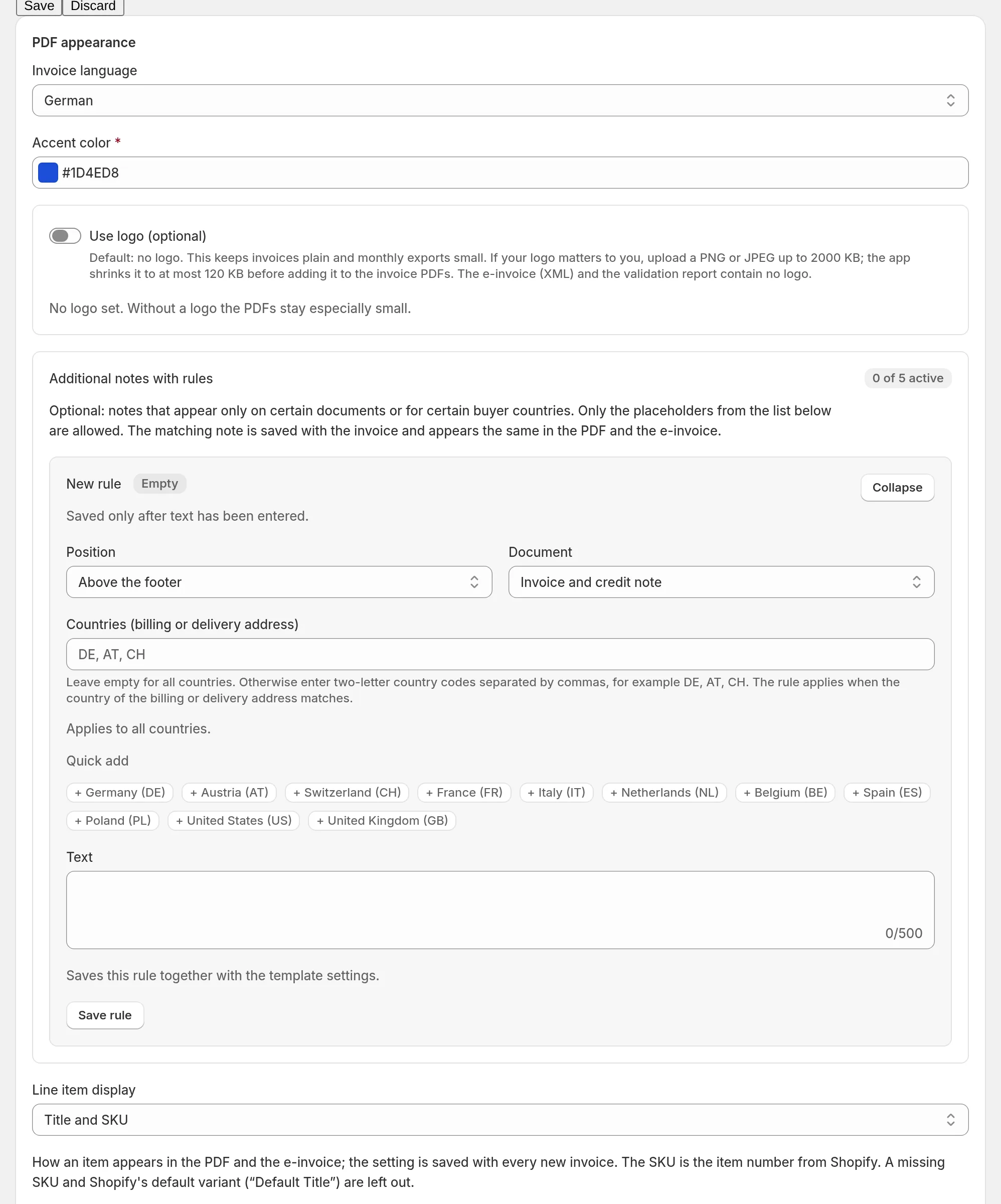Screen dimensions: 1001x1204
Task: Open the Line item display dropdown
Action: [500, 1120]
